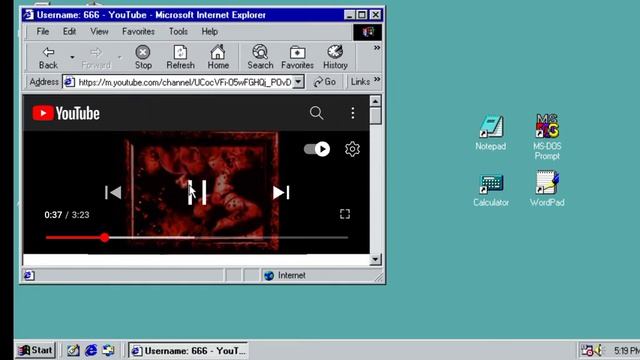Open the File menu
The height and width of the screenshot is (360, 640).
point(42,31)
